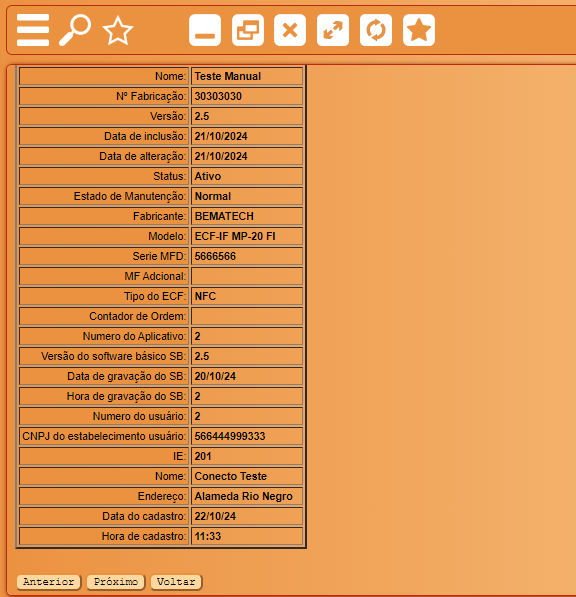Screen dimensions: 576x597
Task: Go to next record with Próximo
Action: pyautogui.click(x=116, y=582)
